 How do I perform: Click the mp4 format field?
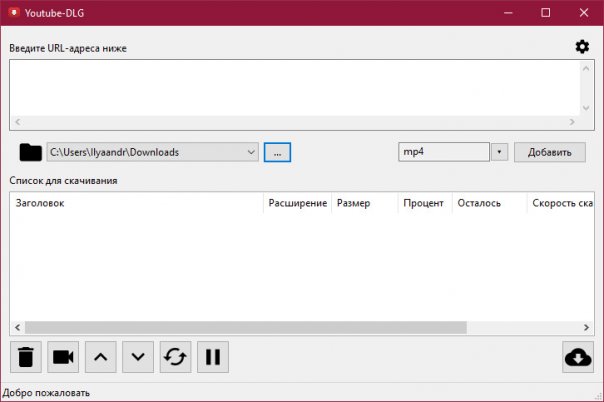pyautogui.click(x=444, y=152)
